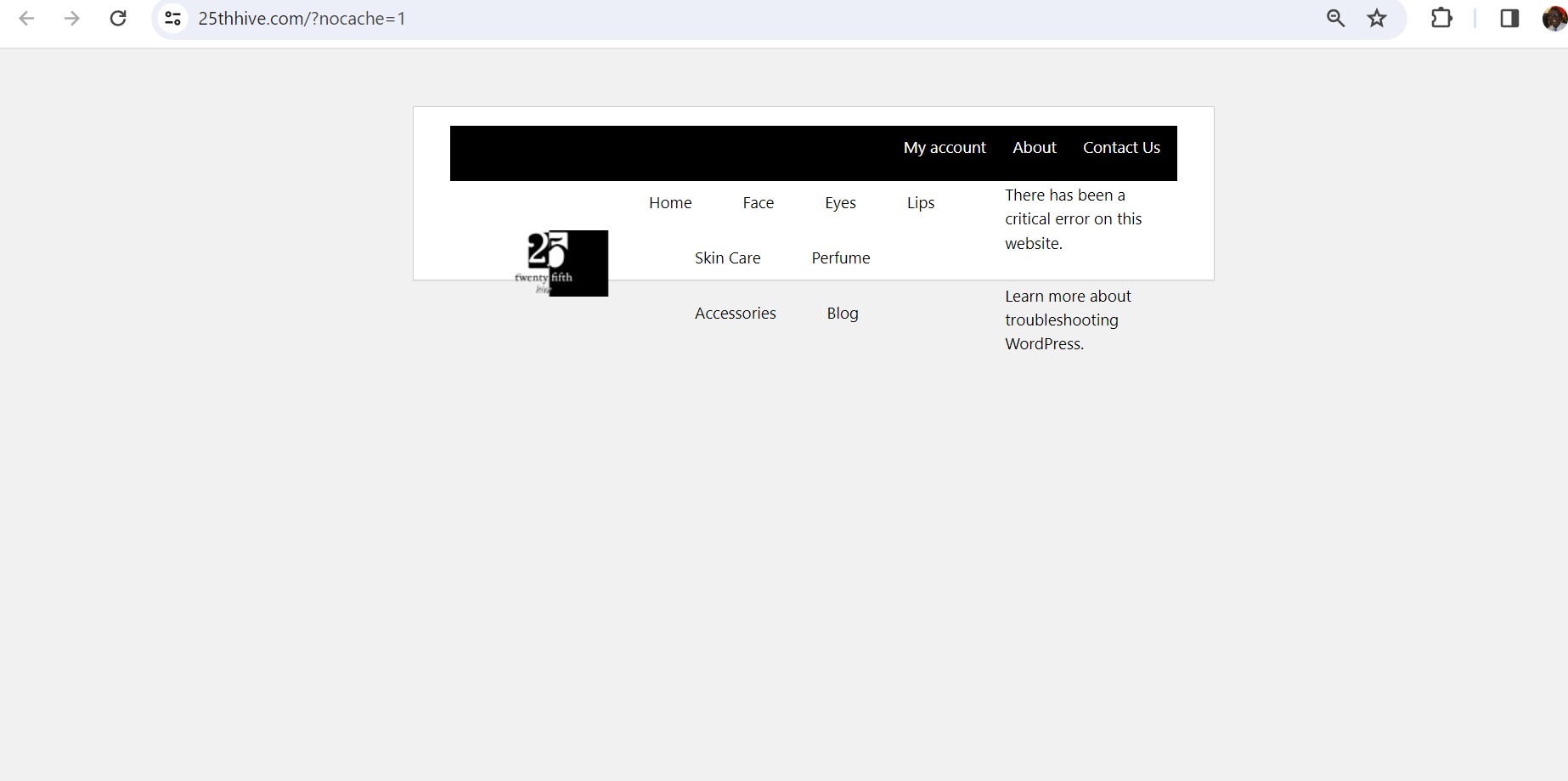Open the Perfume menu item
1568x781 pixels.
(x=841, y=258)
